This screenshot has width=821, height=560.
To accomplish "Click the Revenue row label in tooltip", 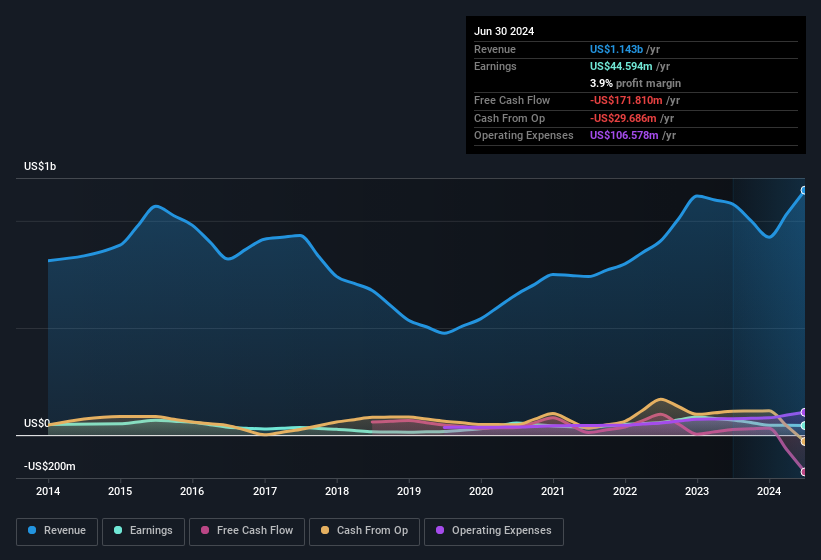I will point(495,49).
